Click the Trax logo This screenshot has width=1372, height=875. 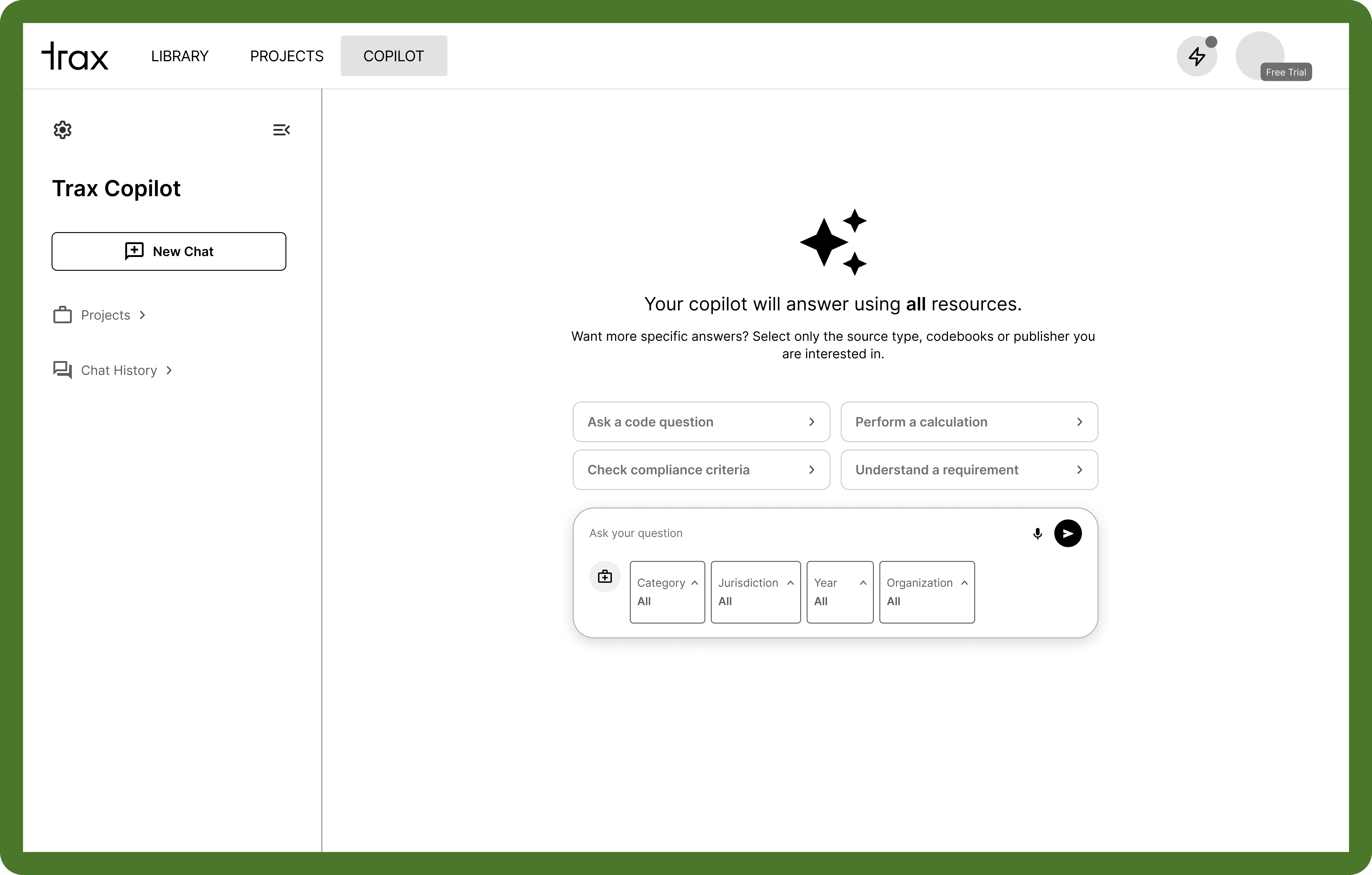[x=75, y=56]
